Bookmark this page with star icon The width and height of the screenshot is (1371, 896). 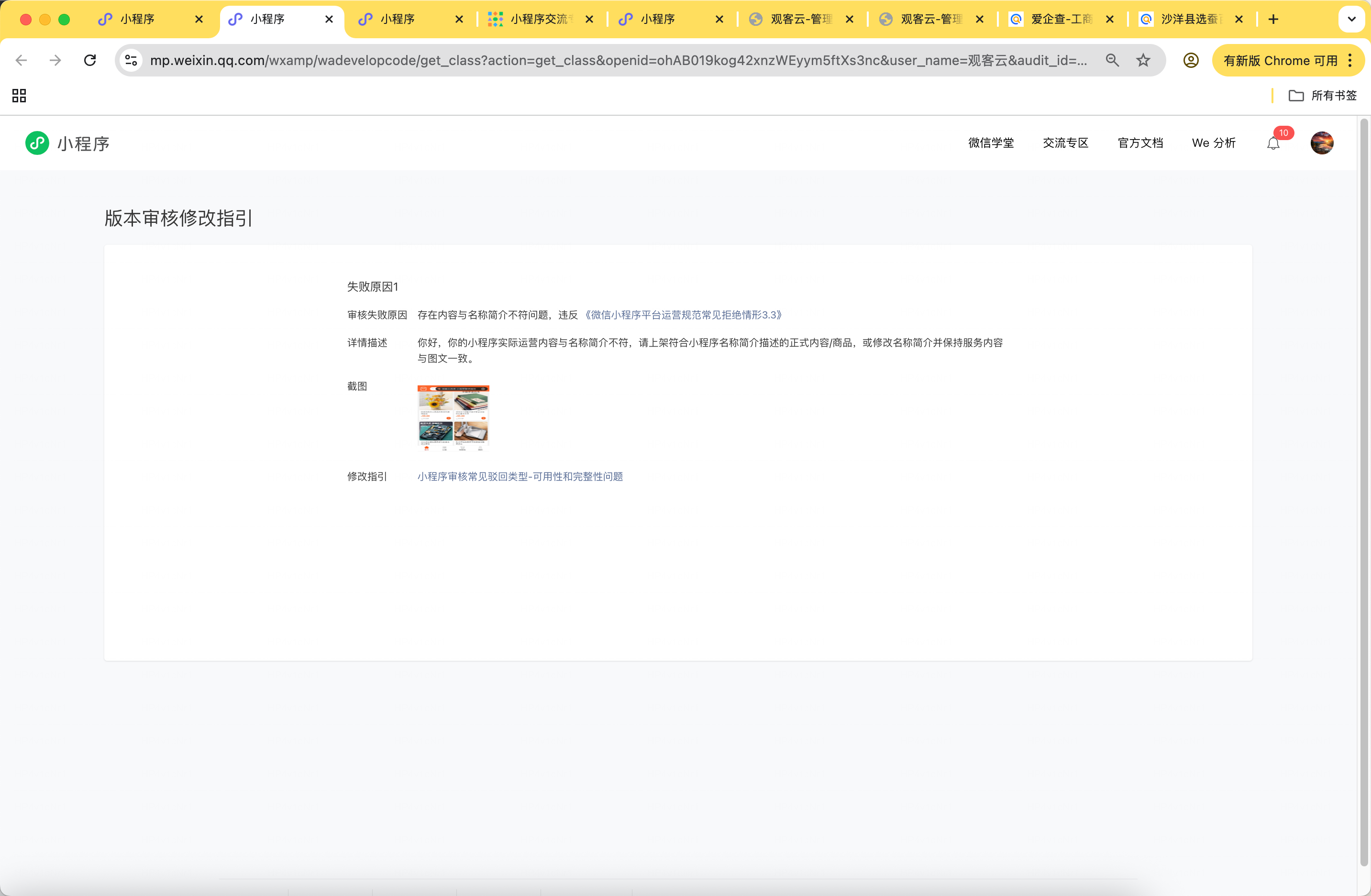point(1143,60)
